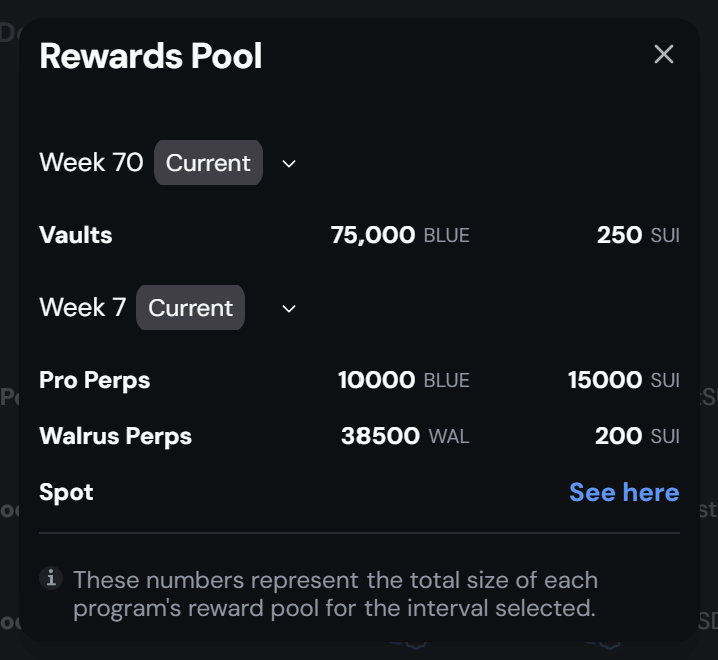Click the 38500 WAL Walrus Perps amount
This screenshot has width=718, height=660.
click(404, 436)
